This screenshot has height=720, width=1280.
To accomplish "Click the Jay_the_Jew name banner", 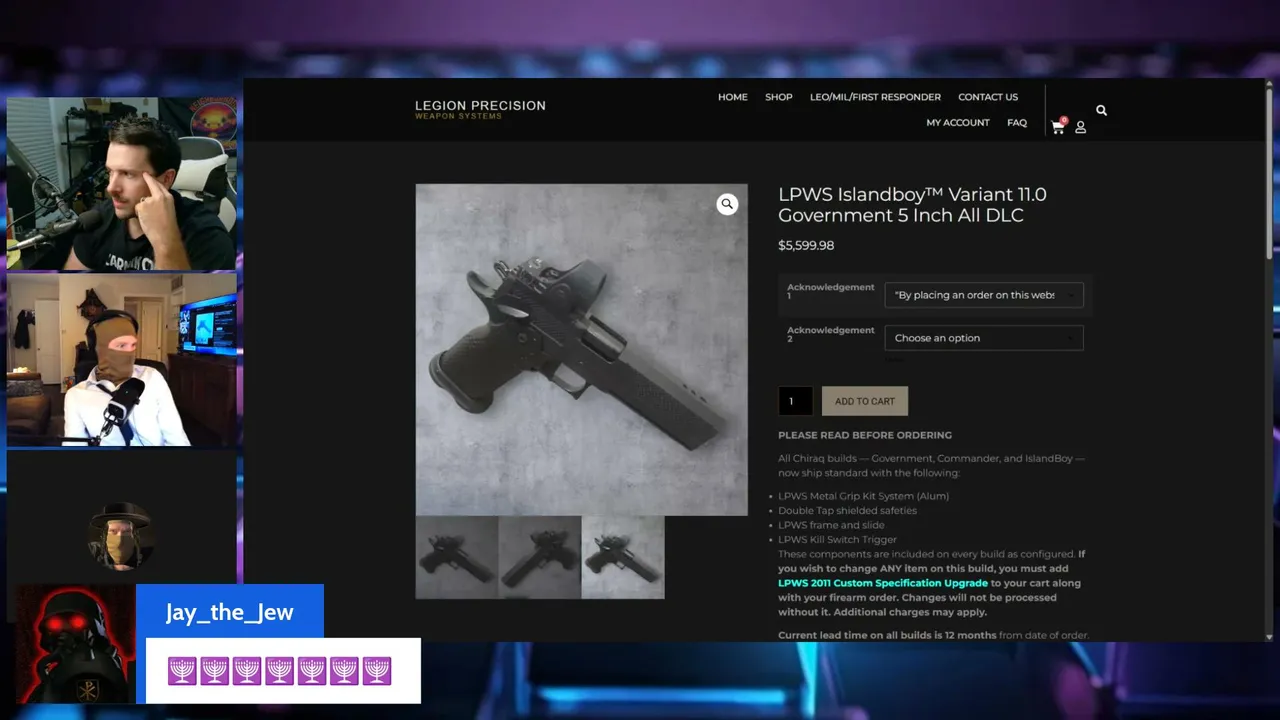I will tap(230, 612).
